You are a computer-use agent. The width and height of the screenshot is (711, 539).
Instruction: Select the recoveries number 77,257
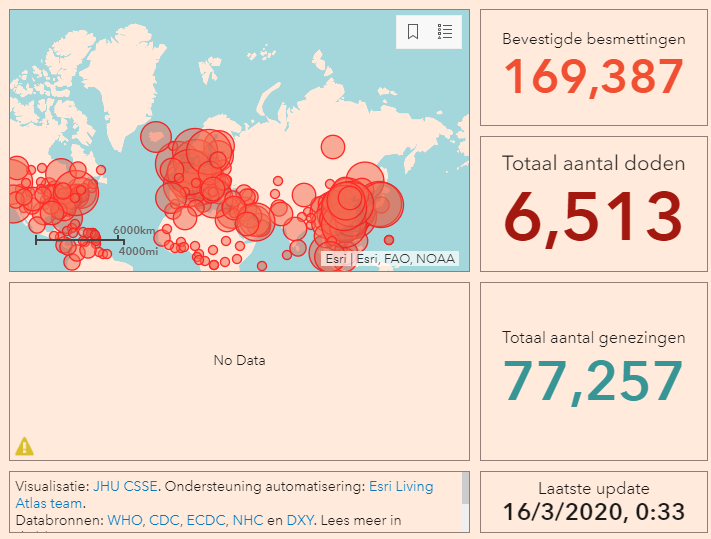(593, 380)
